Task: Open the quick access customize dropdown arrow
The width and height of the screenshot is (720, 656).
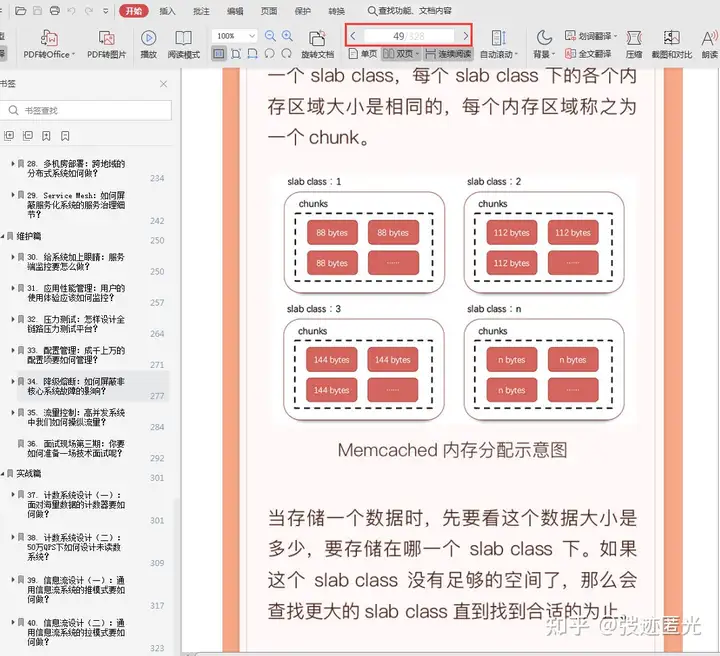Action: click(x=106, y=11)
